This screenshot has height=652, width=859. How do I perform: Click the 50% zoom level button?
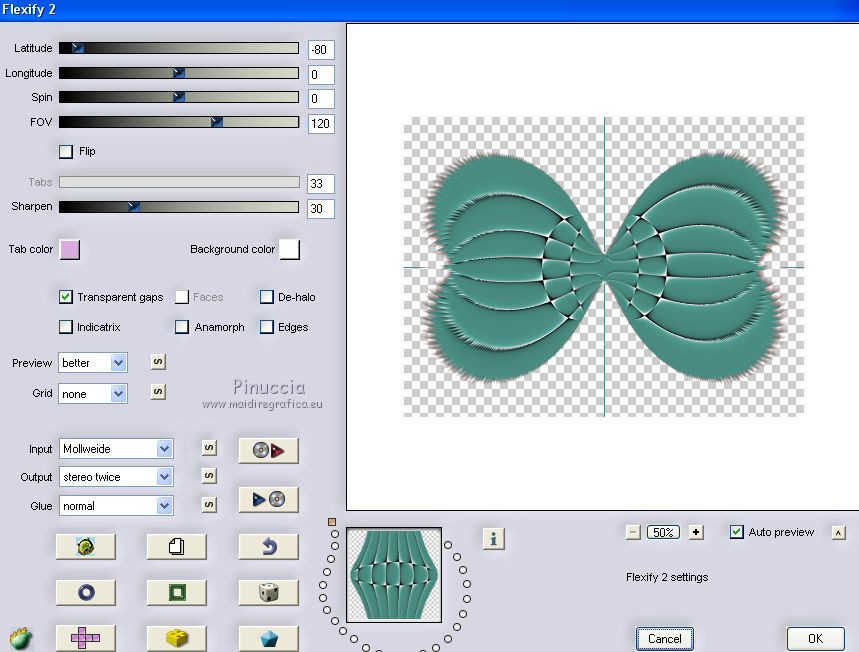663,532
